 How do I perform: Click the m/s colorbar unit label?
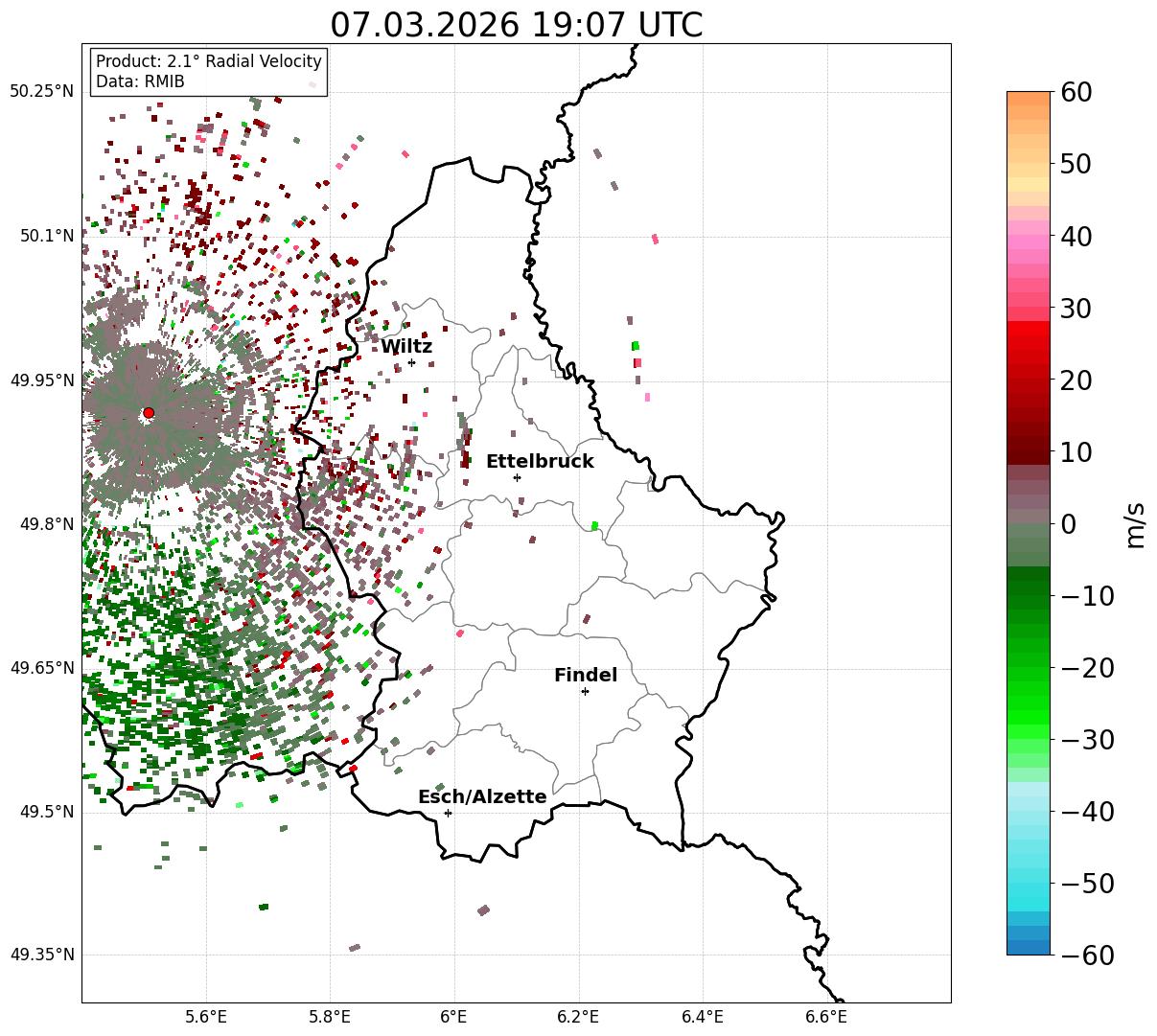(1135, 524)
